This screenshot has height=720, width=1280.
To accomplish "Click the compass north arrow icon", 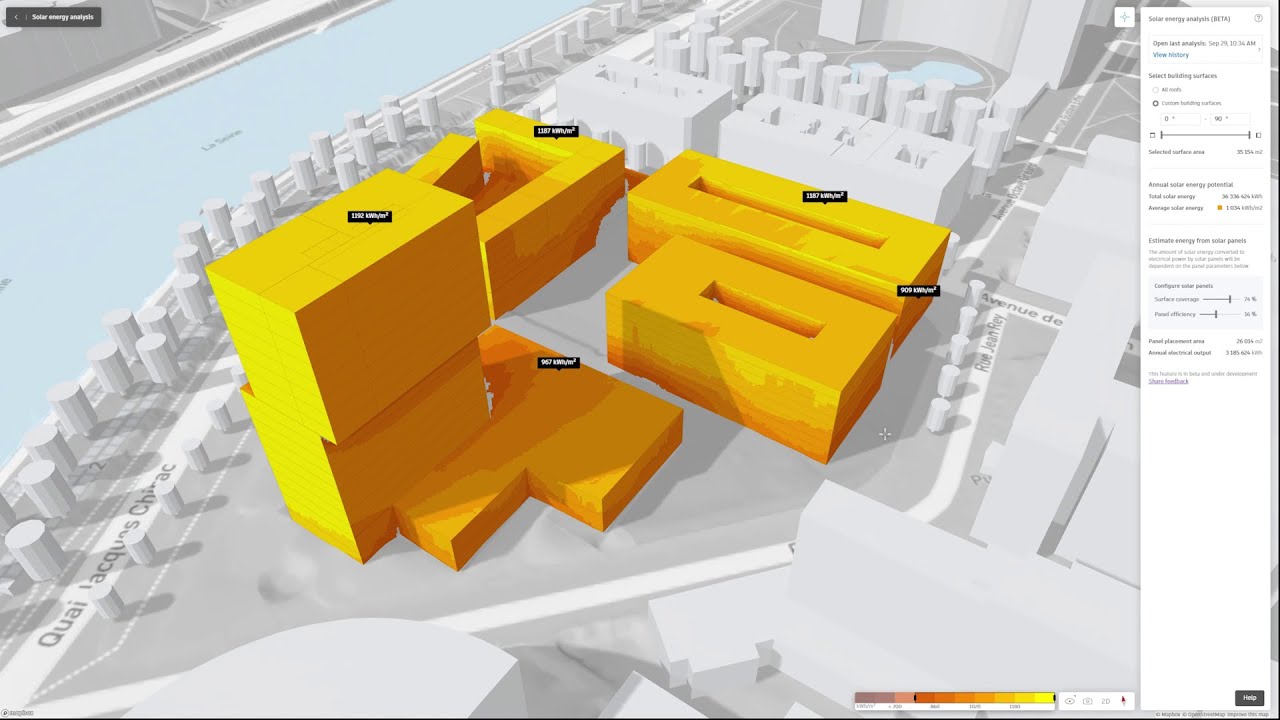I will pyautogui.click(x=1122, y=700).
